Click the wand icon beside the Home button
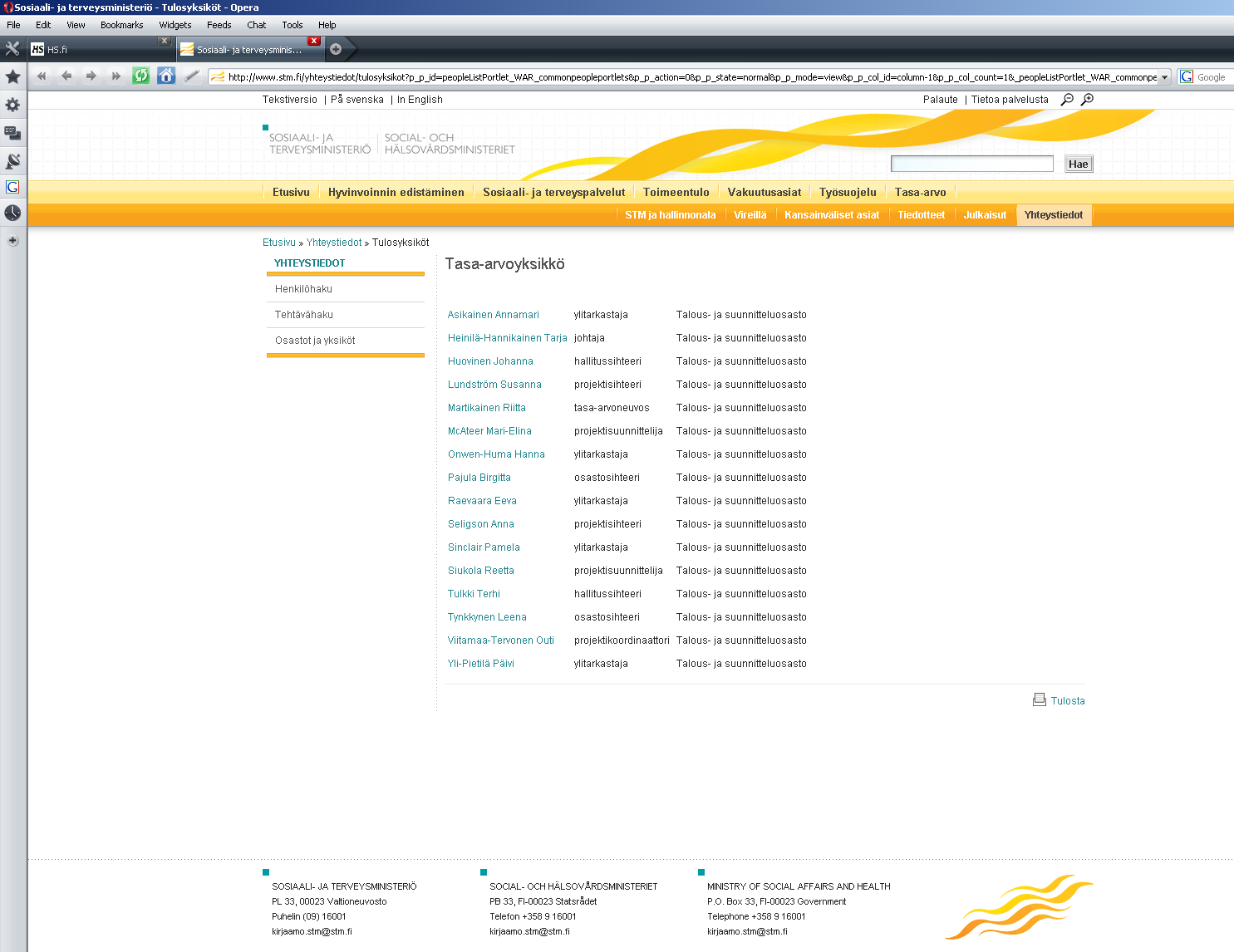 tap(192, 76)
